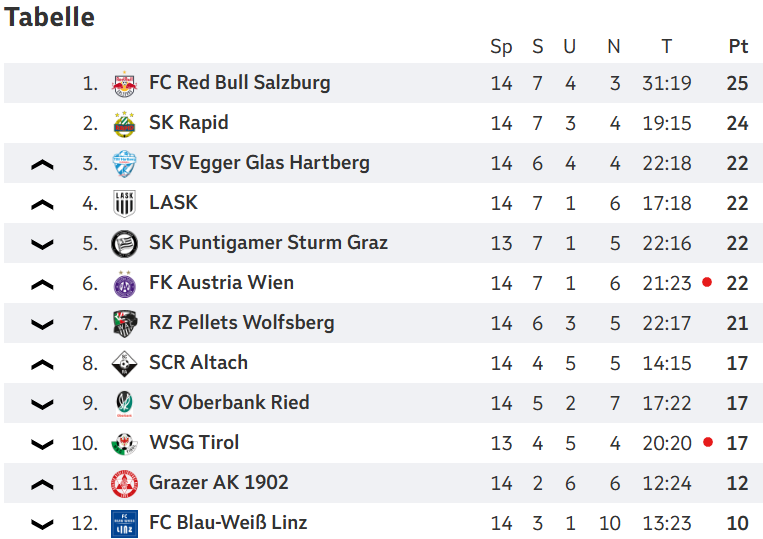Open the Grazer AK 1902 team link
This screenshot has height=539, width=763.
click(218, 483)
